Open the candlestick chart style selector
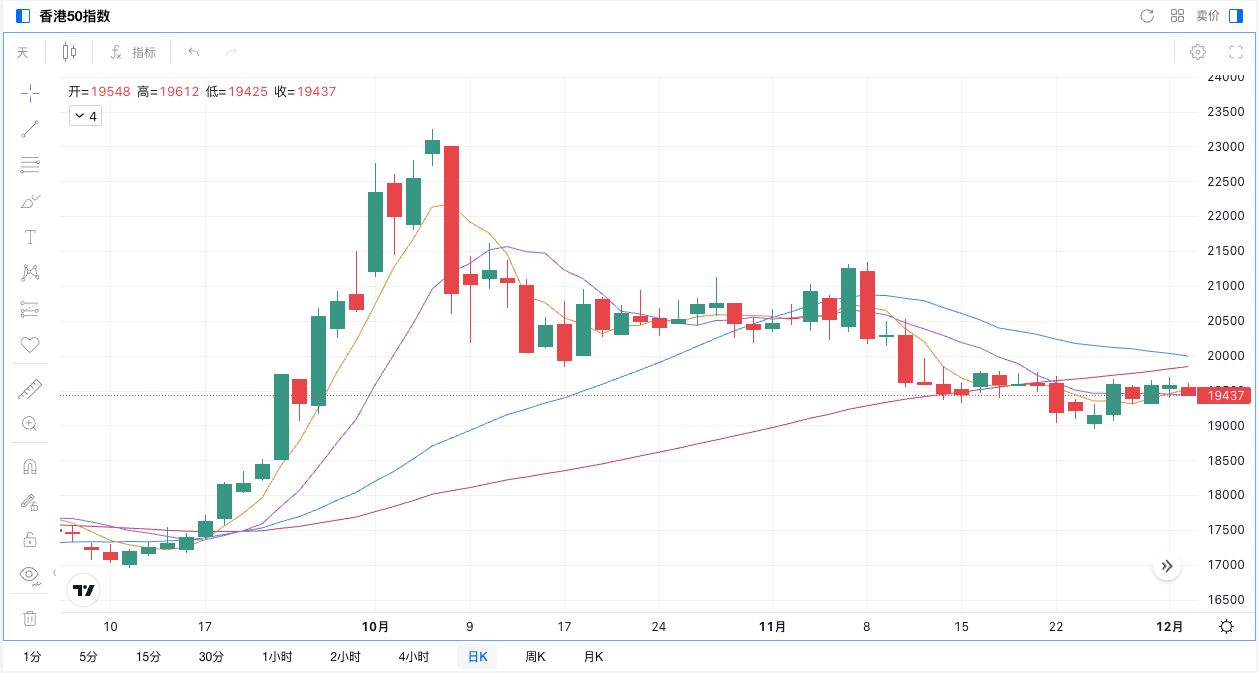The height and width of the screenshot is (673, 1259). pos(69,52)
